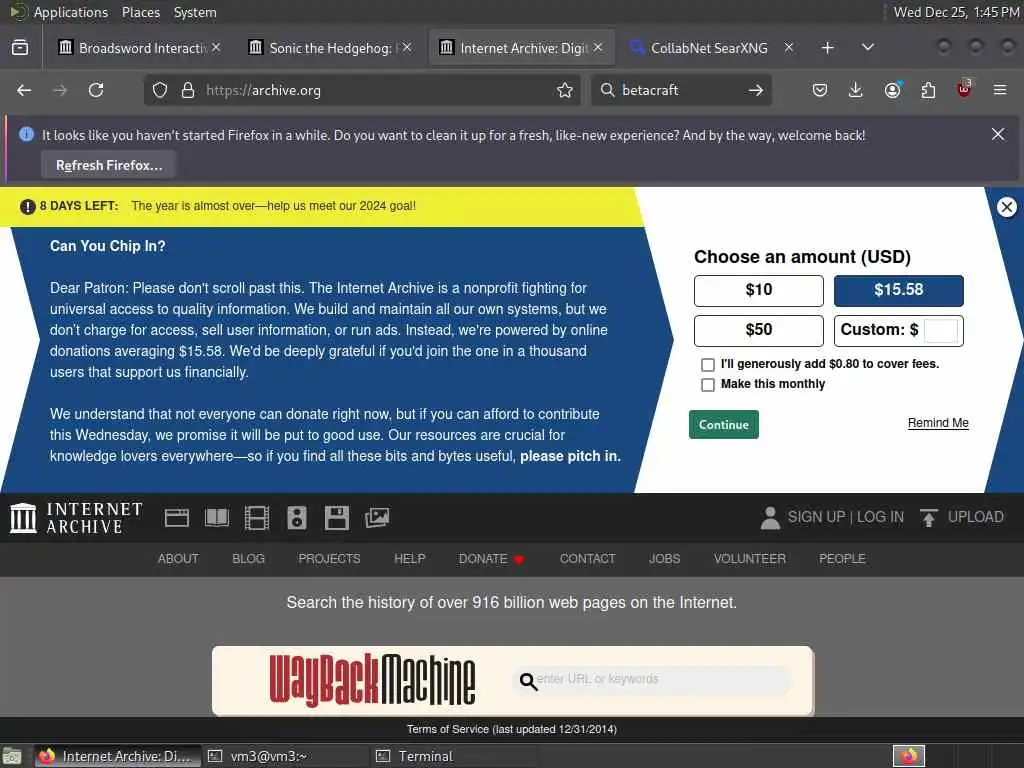1024x768 pixels.
Task: Expand the list all tabs dropdown
Action: pos(867,48)
